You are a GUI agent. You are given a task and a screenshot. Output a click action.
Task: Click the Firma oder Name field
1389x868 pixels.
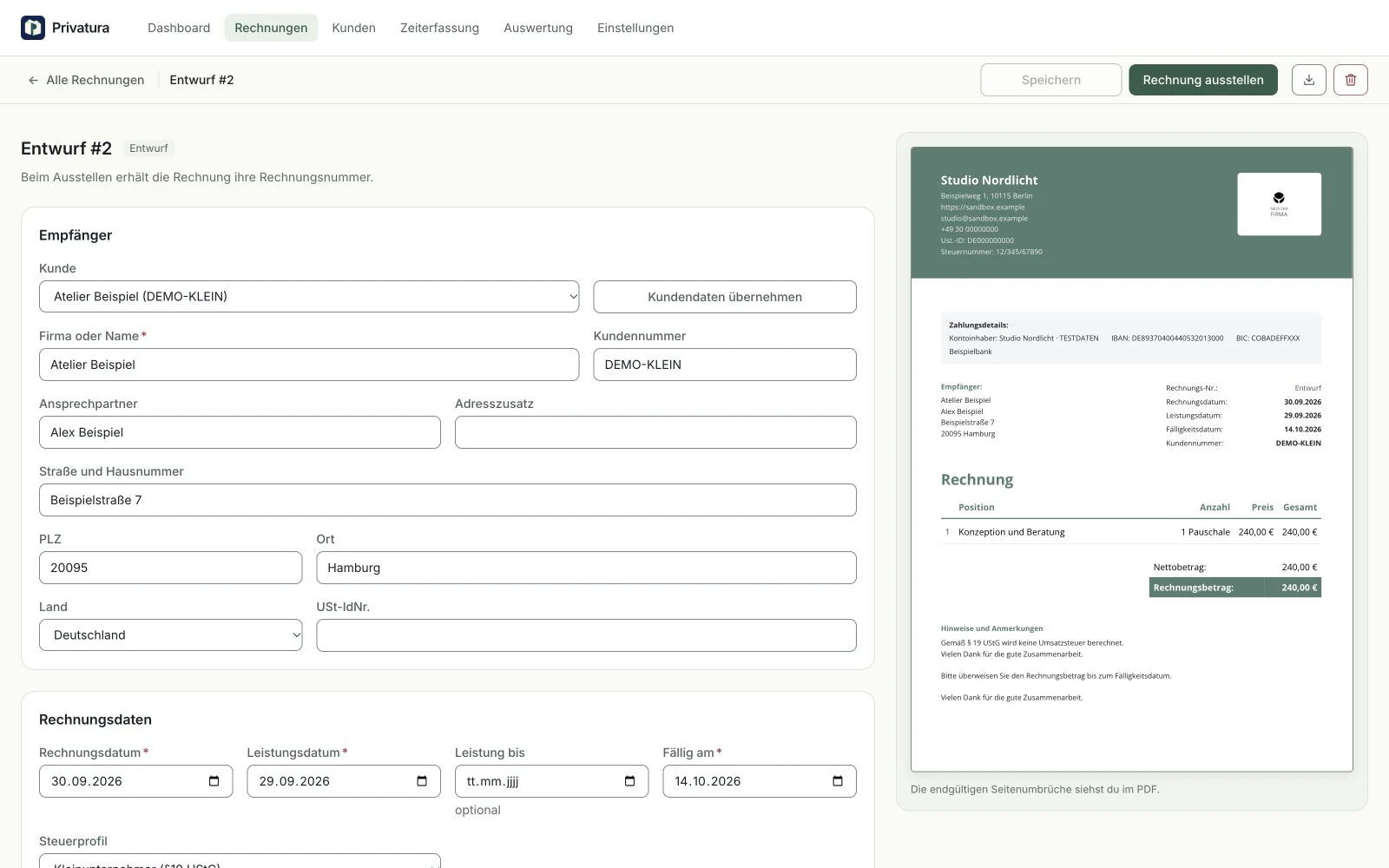coord(309,365)
